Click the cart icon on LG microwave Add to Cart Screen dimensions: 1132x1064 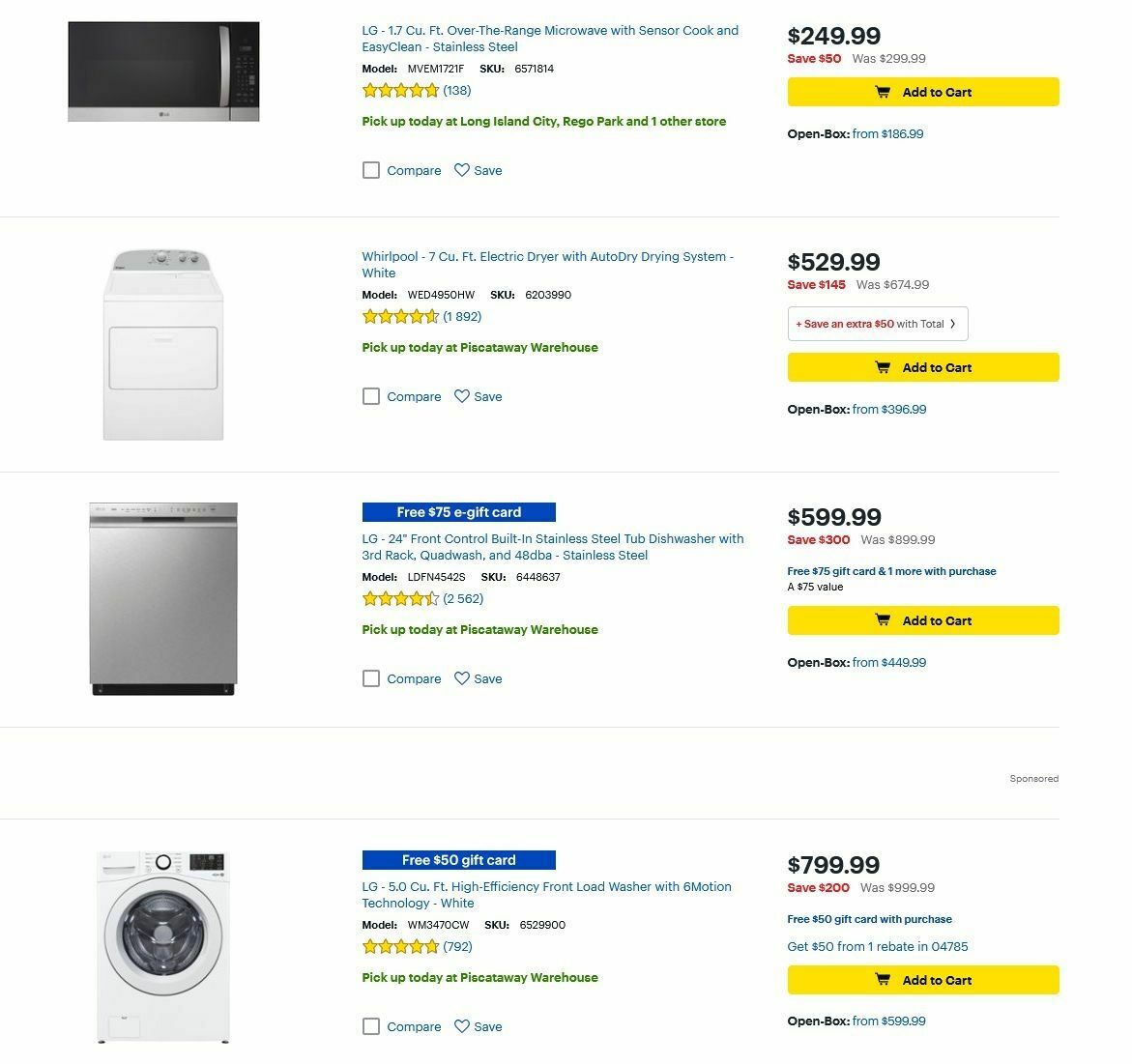(x=883, y=92)
